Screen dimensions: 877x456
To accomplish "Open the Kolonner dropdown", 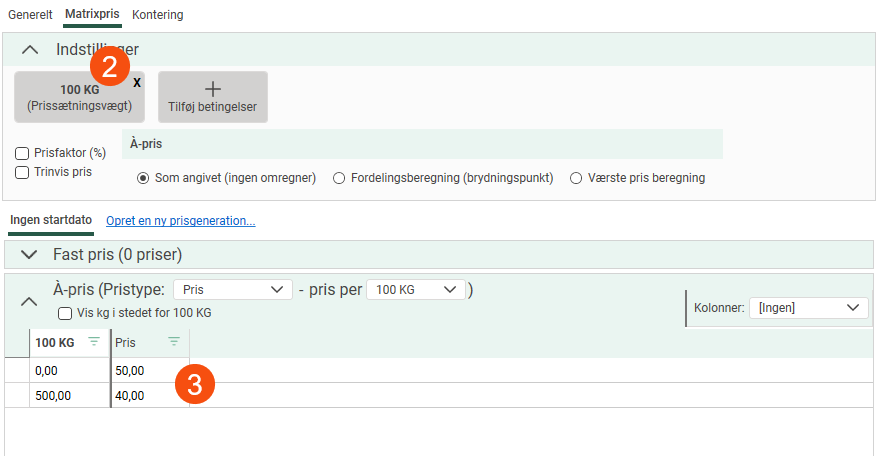I will [x=808, y=307].
